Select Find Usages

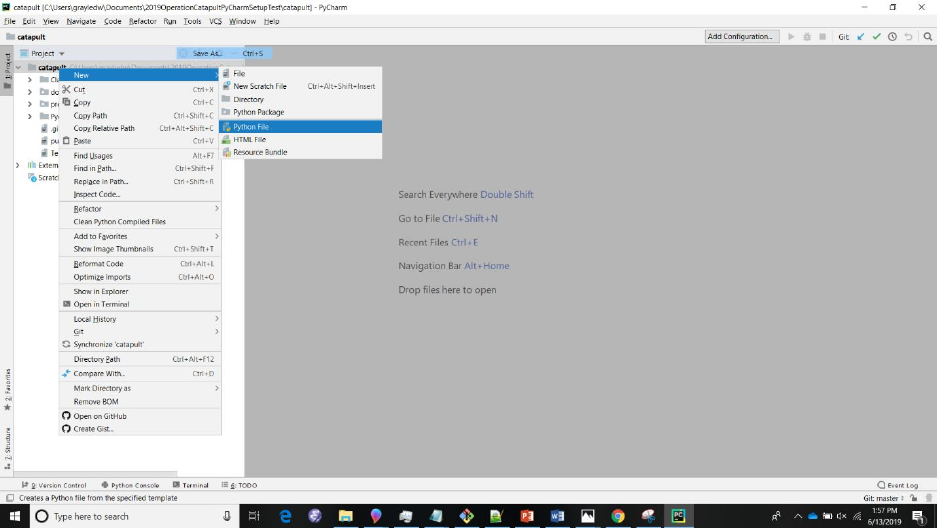(140, 156)
